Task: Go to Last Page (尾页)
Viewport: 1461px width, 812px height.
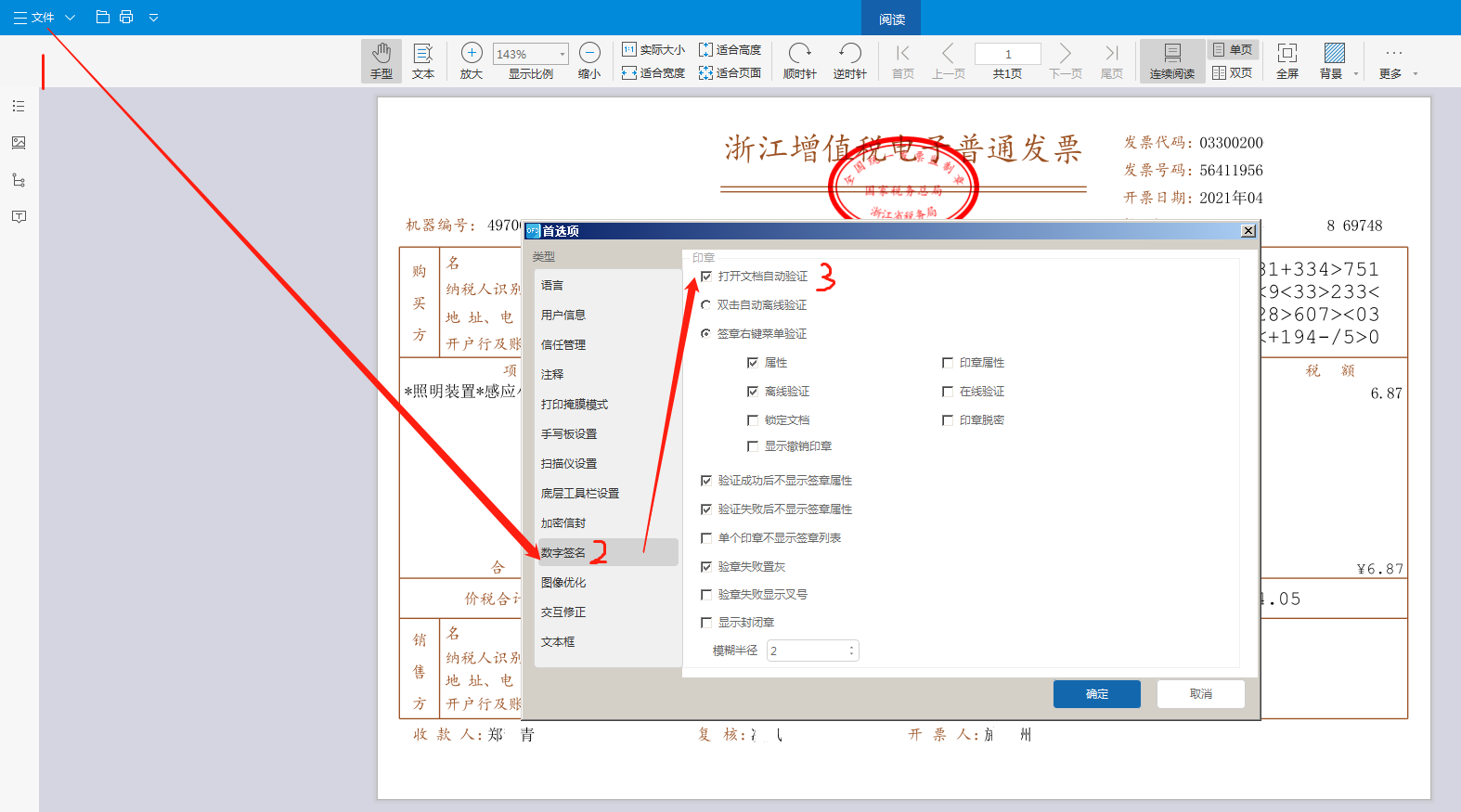Action: [x=1112, y=61]
